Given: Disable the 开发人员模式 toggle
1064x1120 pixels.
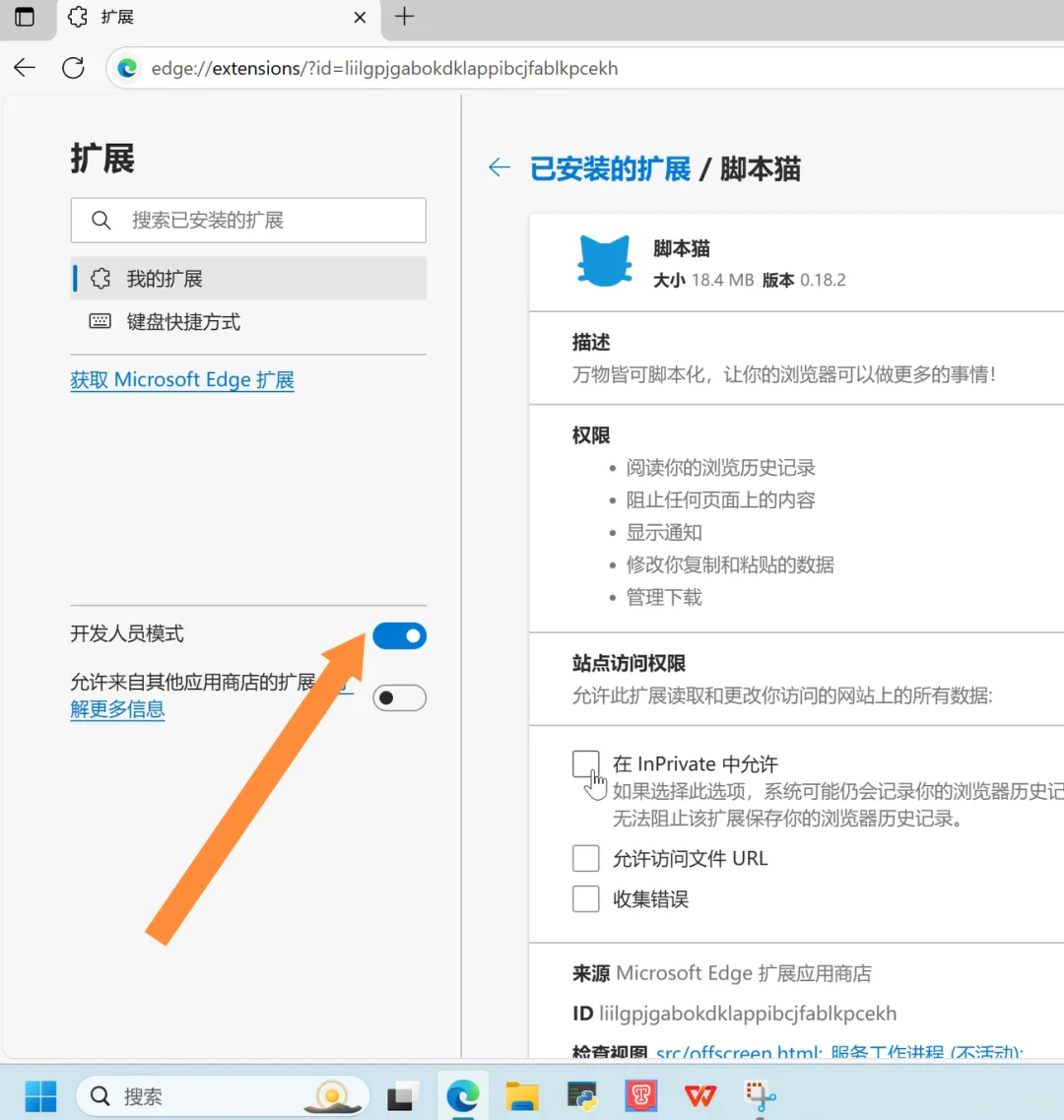Looking at the screenshot, I should pyautogui.click(x=399, y=635).
